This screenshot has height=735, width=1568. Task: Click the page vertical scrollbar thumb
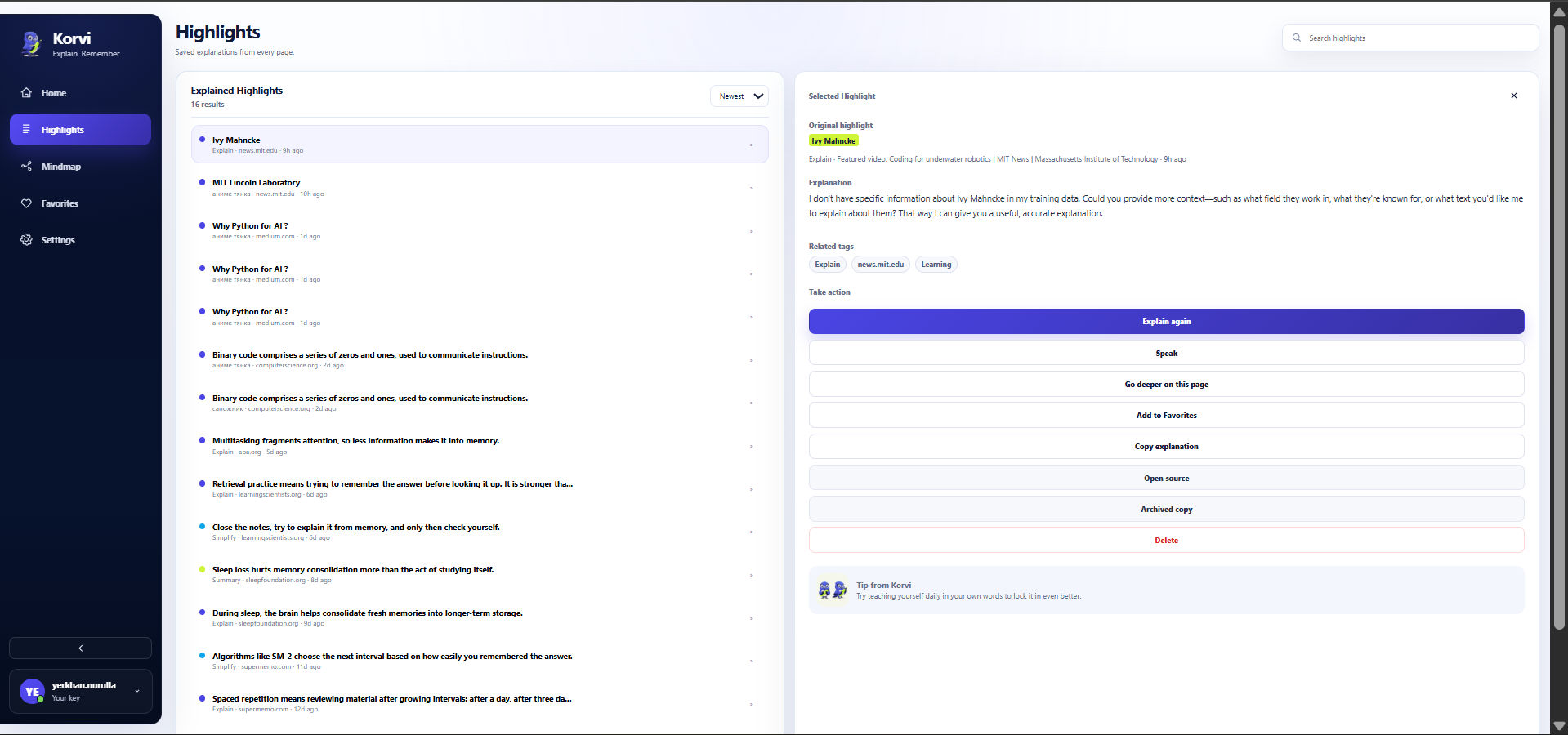click(1559, 327)
